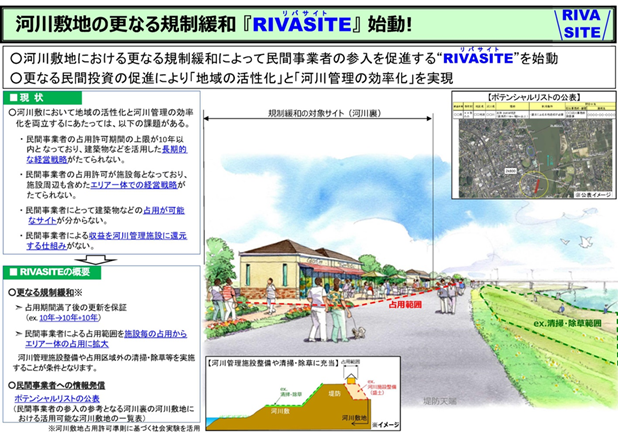Click the 堤防天端 label on the road
The height and width of the screenshot is (437, 618).
tap(440, 401)
